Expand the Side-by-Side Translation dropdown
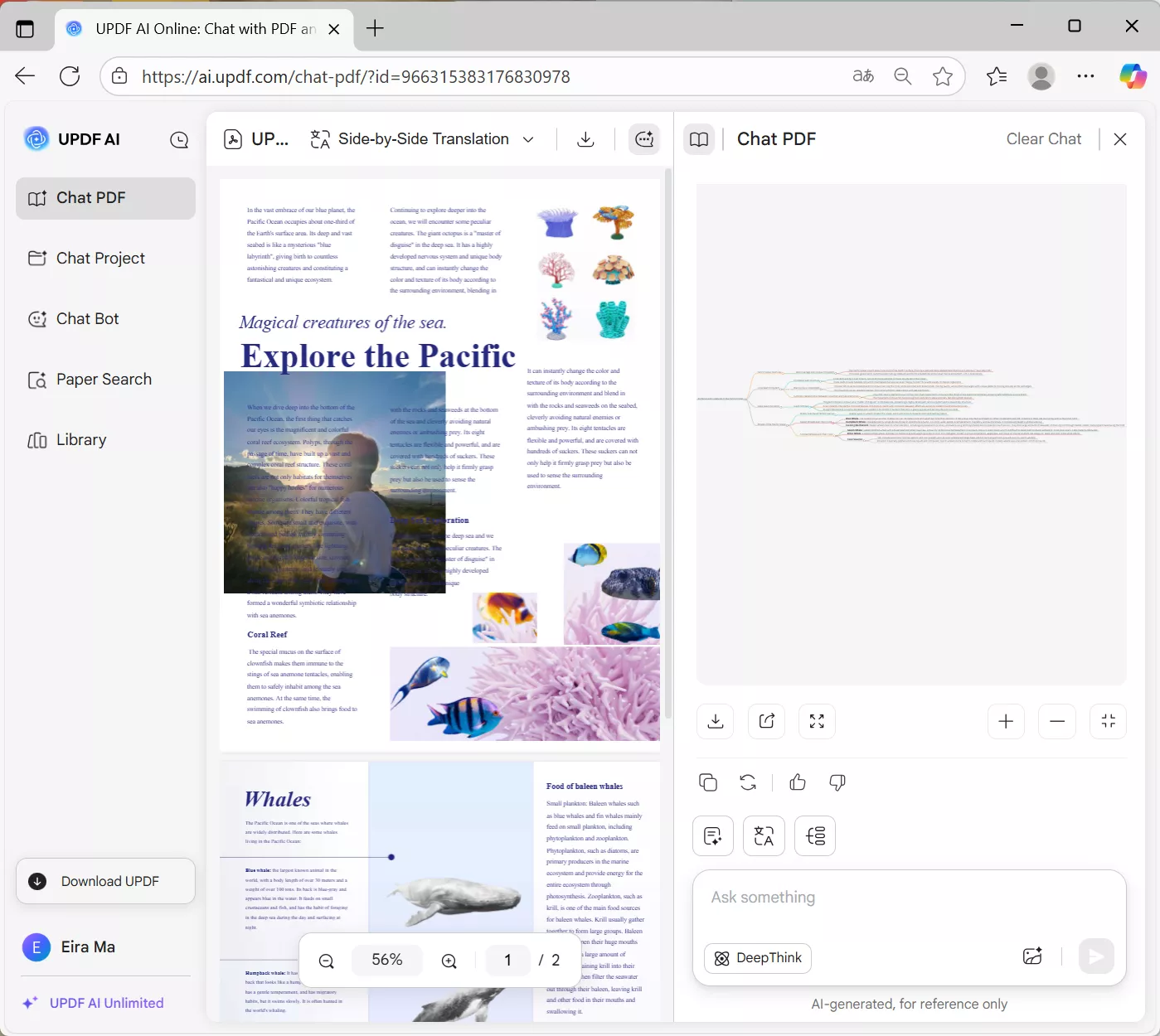The height and width of the screenshot is (1036, 1160). [x=528, y=139]
